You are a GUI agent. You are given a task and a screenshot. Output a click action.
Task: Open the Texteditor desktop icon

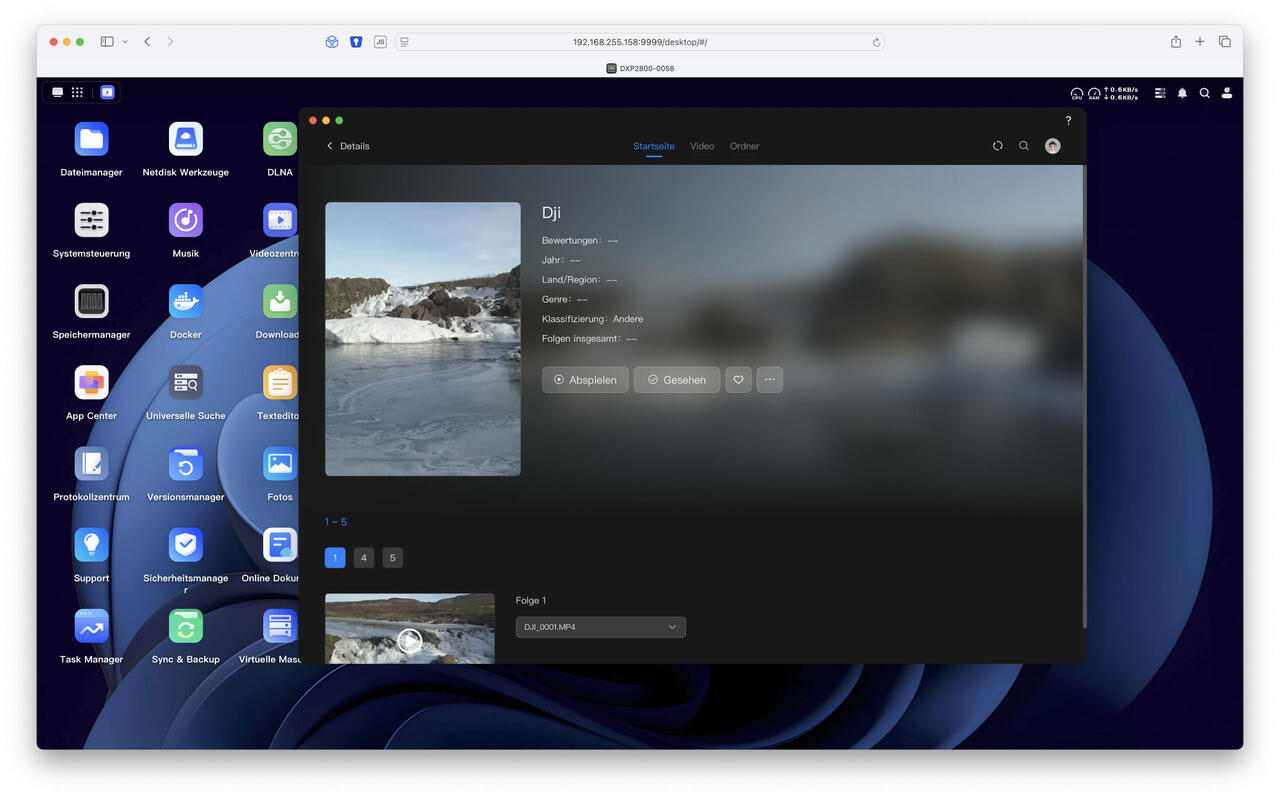pos(280,382)
